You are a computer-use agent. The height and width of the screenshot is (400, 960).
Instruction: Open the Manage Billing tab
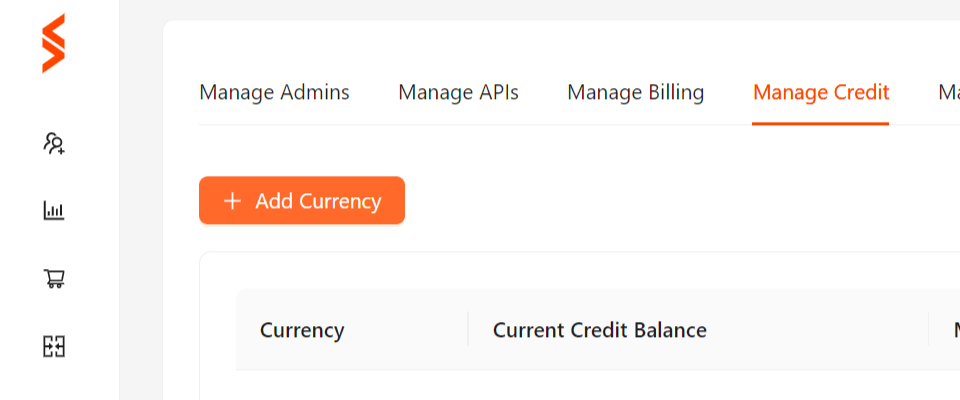(x=636, y=92)
